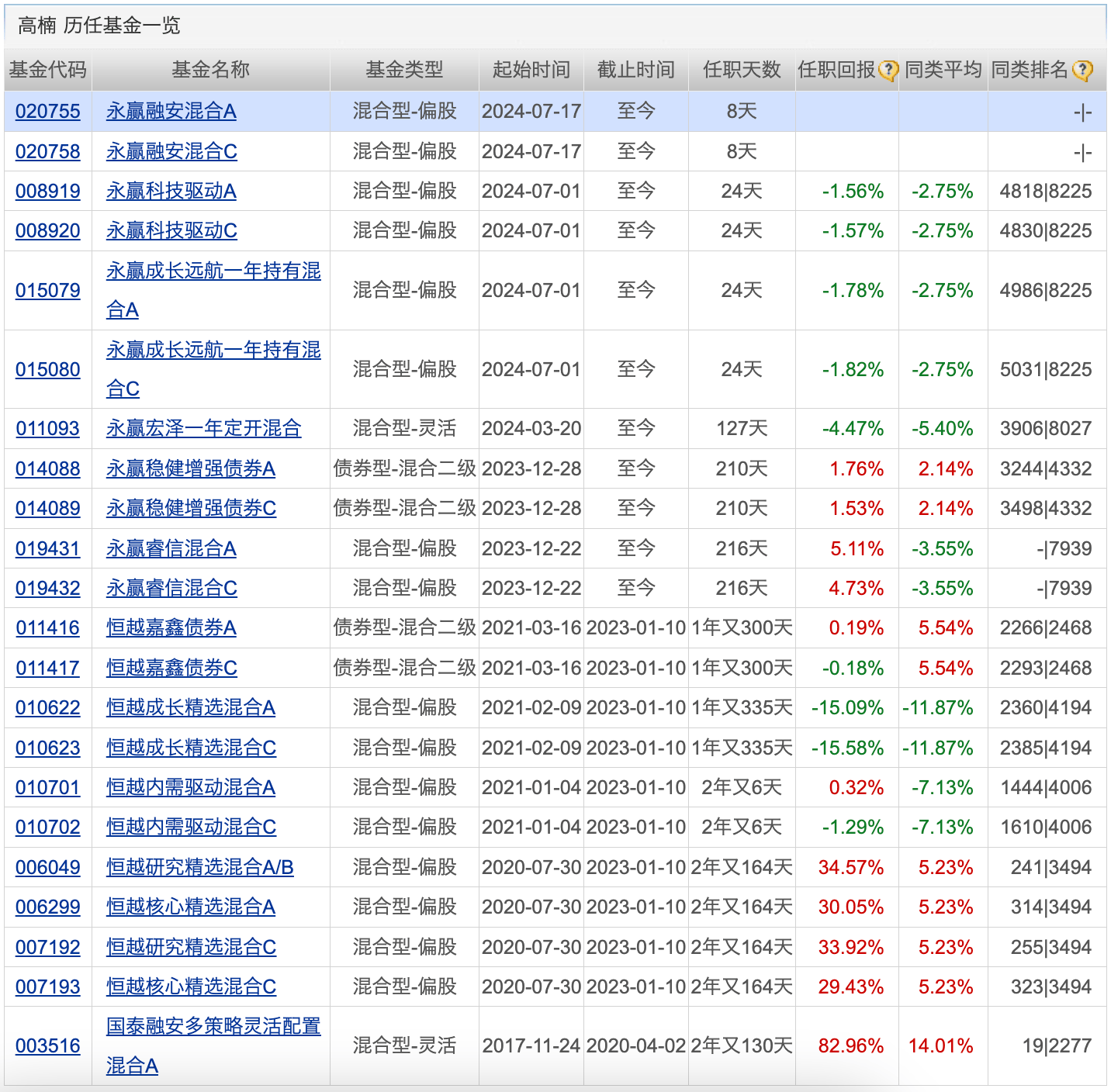The width and height of the screenshot is (1111, 1092).
Task: Open 永赢睿信混合A fund page
Action: pyautogui.click(x=171, y=548)
